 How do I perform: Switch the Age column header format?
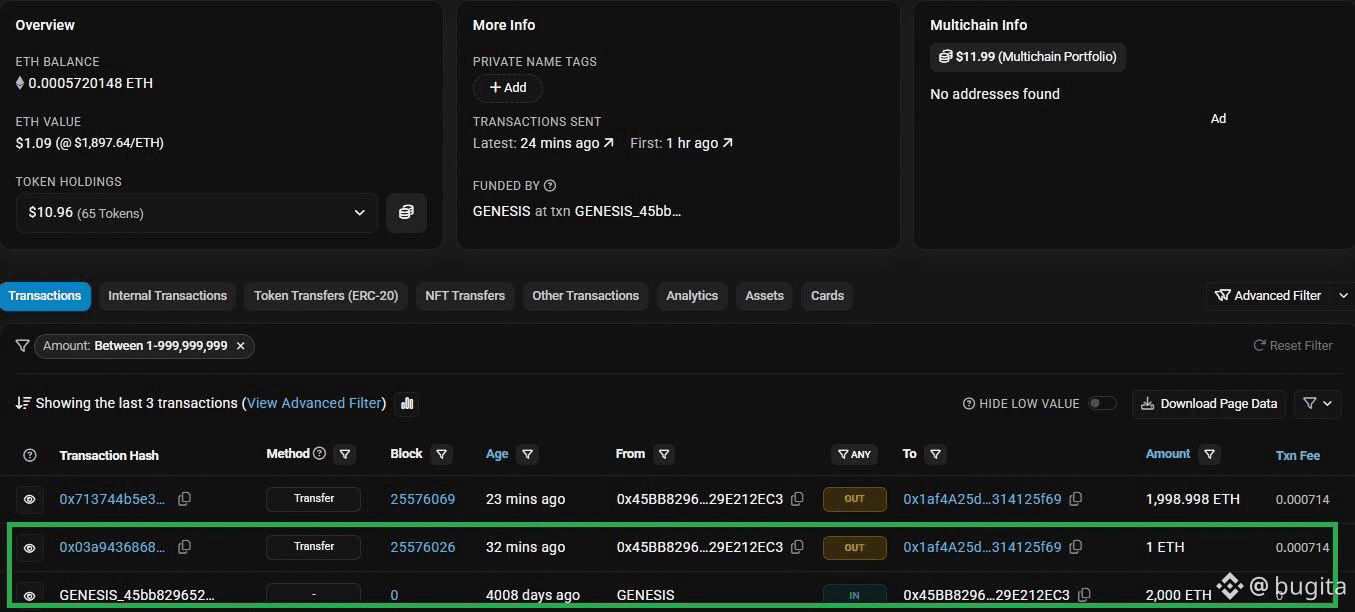tap(497, 454)
